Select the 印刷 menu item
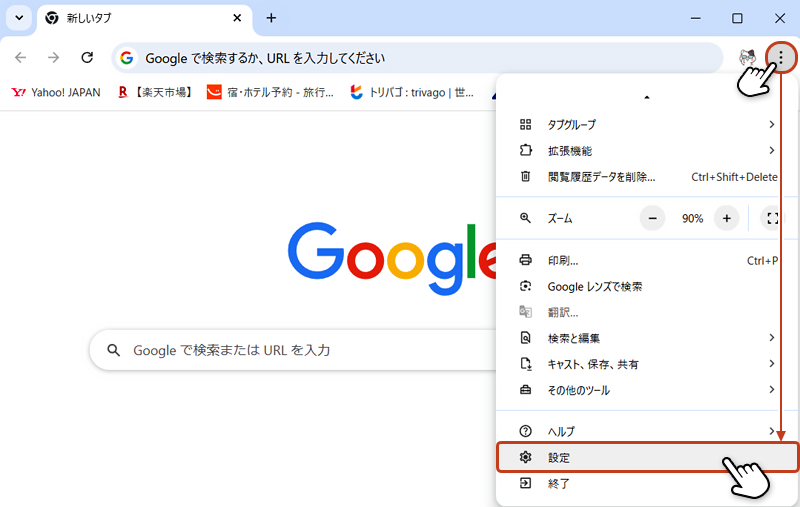Screen dimensions: 800x507 (x=646, y=261)
